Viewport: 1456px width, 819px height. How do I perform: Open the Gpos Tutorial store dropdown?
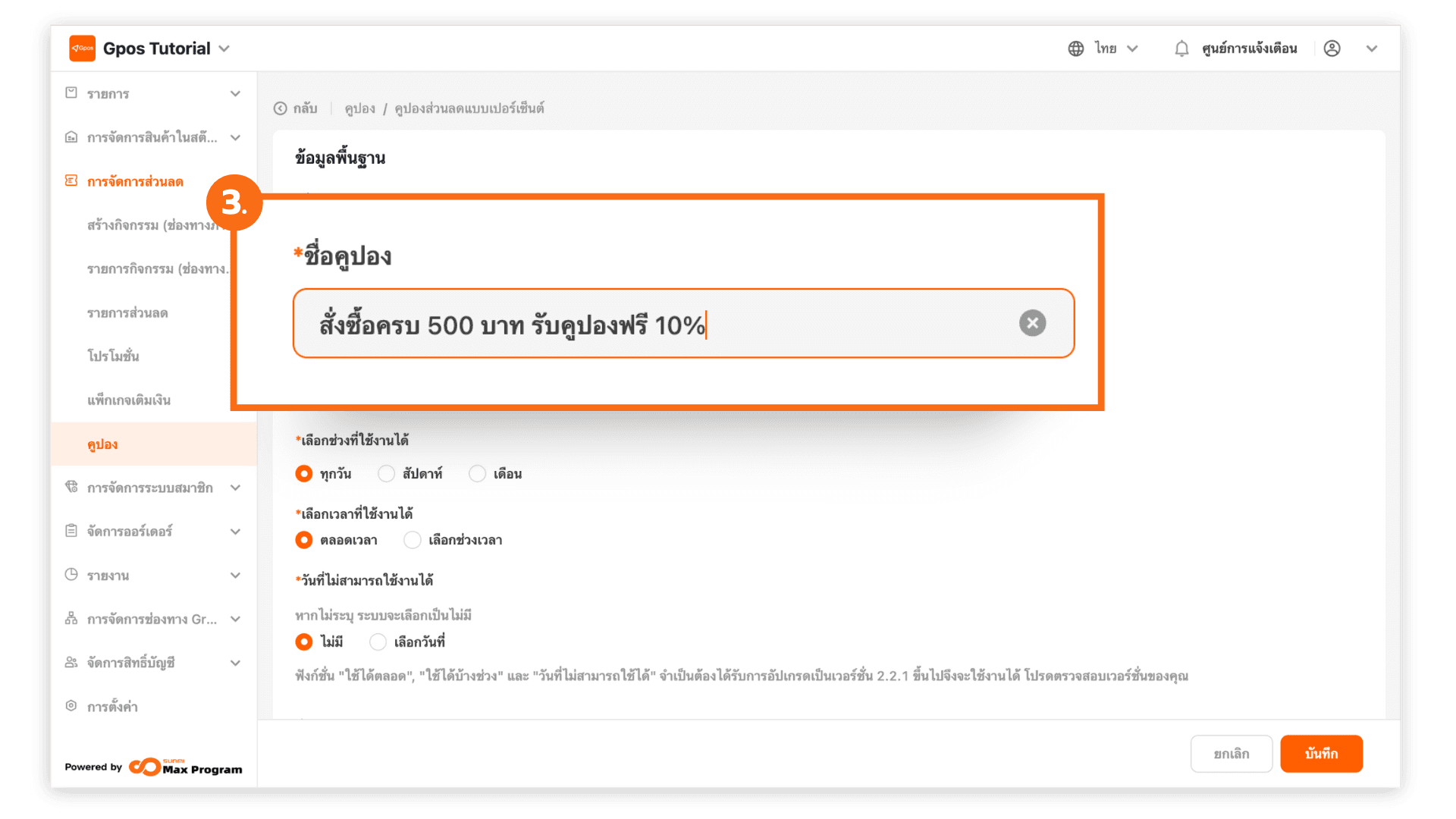pos(224,49)
